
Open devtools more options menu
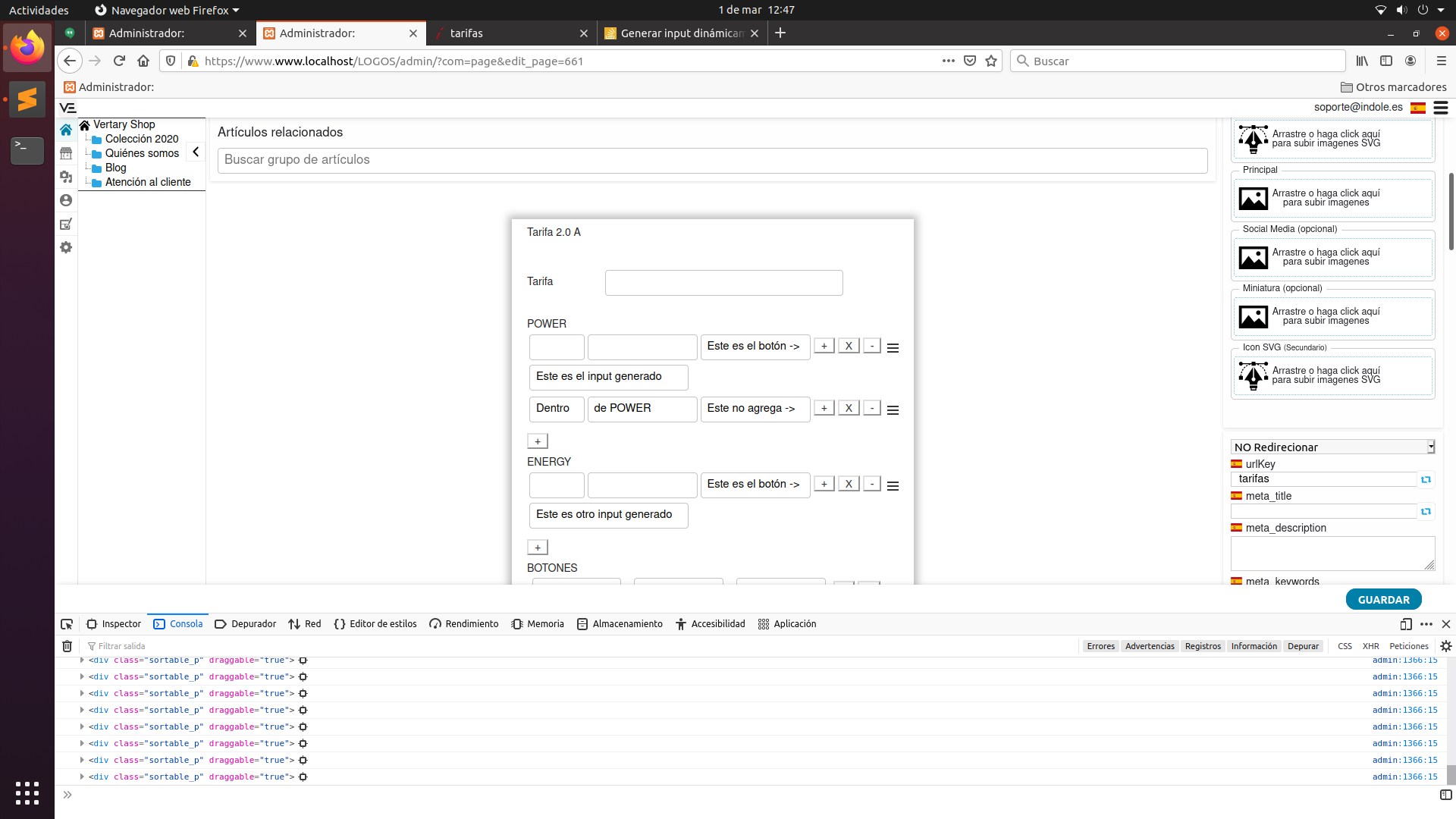[x=1426, y=624]
